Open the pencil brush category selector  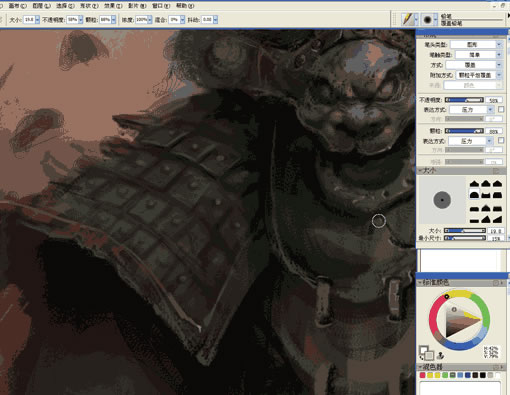pos(410,19)
